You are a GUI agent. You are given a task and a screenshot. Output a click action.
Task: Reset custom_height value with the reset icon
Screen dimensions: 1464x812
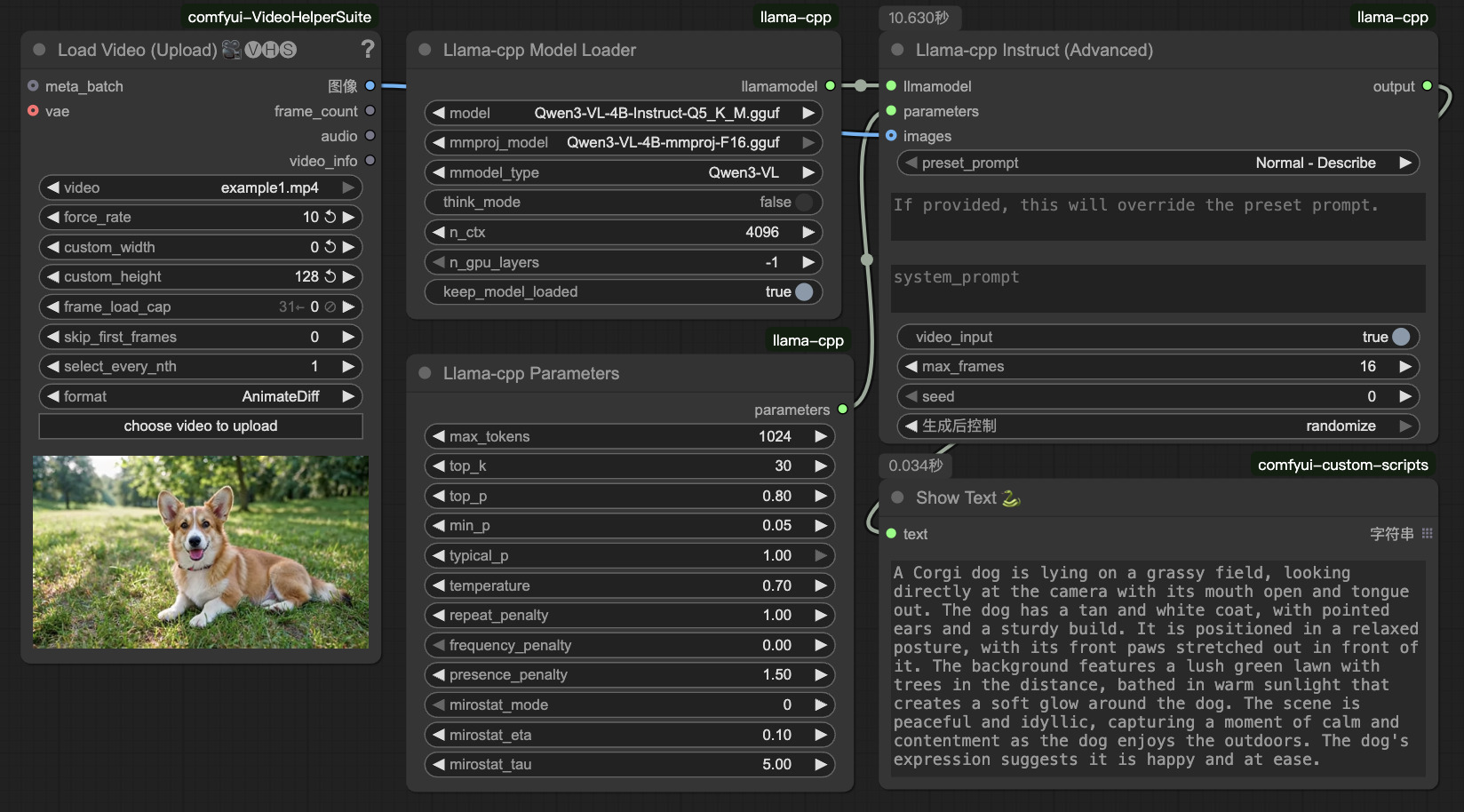[330, 276]
